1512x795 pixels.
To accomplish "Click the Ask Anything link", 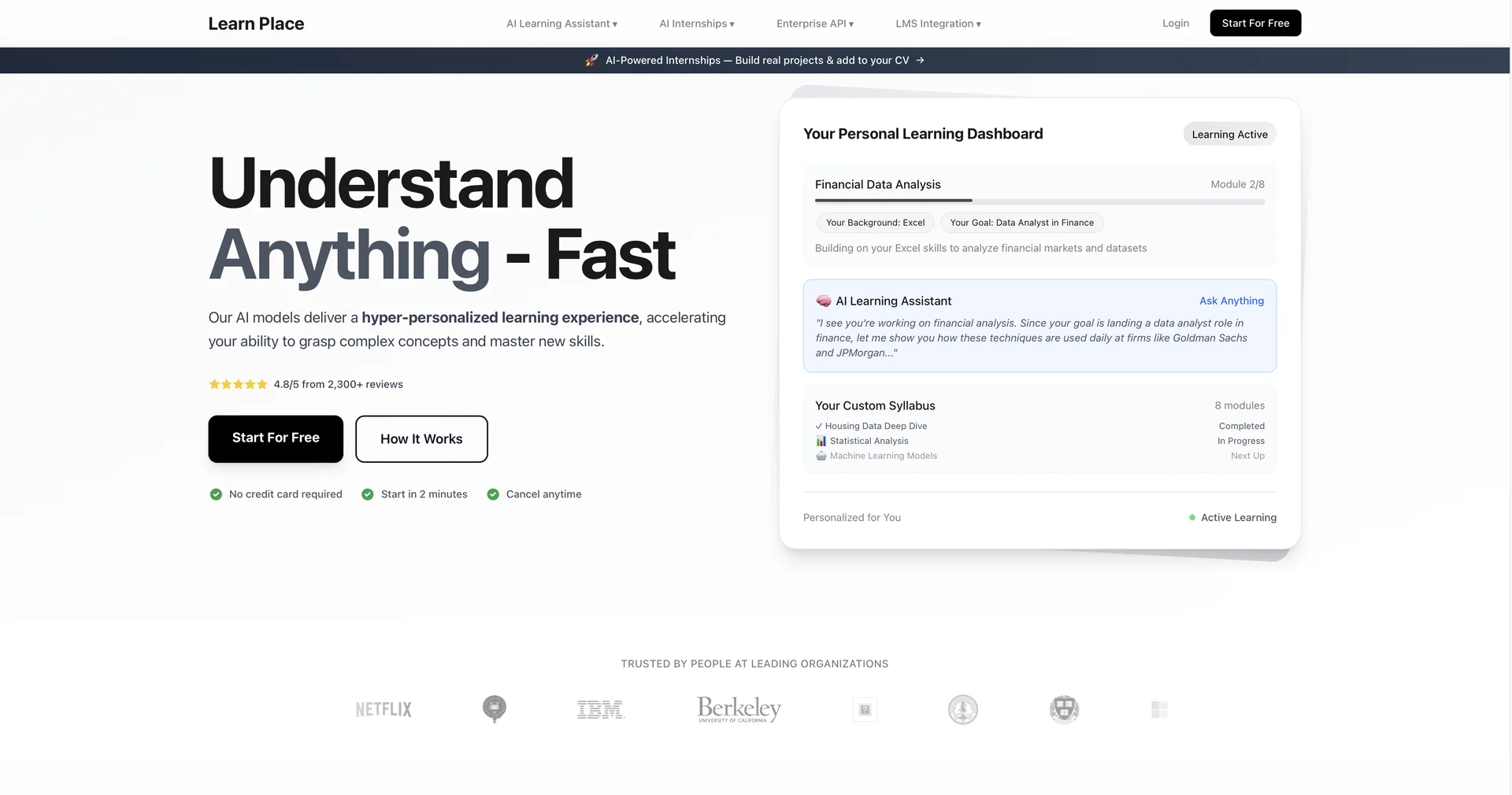I will (1231, 301).
